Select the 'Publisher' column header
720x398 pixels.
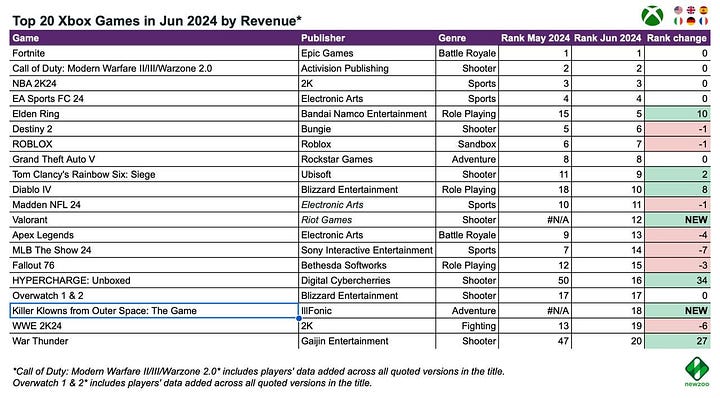(367, 38)
